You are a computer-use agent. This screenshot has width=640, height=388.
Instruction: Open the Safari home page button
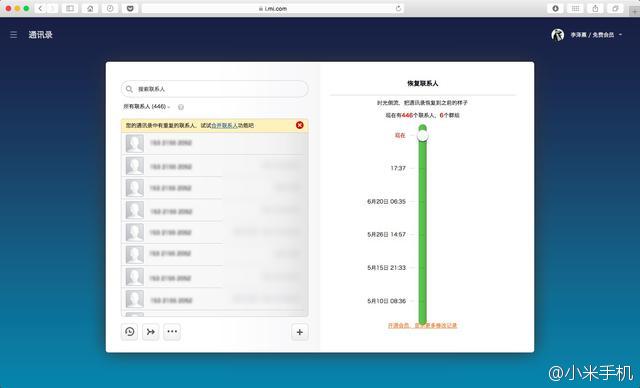coord(90,8)
